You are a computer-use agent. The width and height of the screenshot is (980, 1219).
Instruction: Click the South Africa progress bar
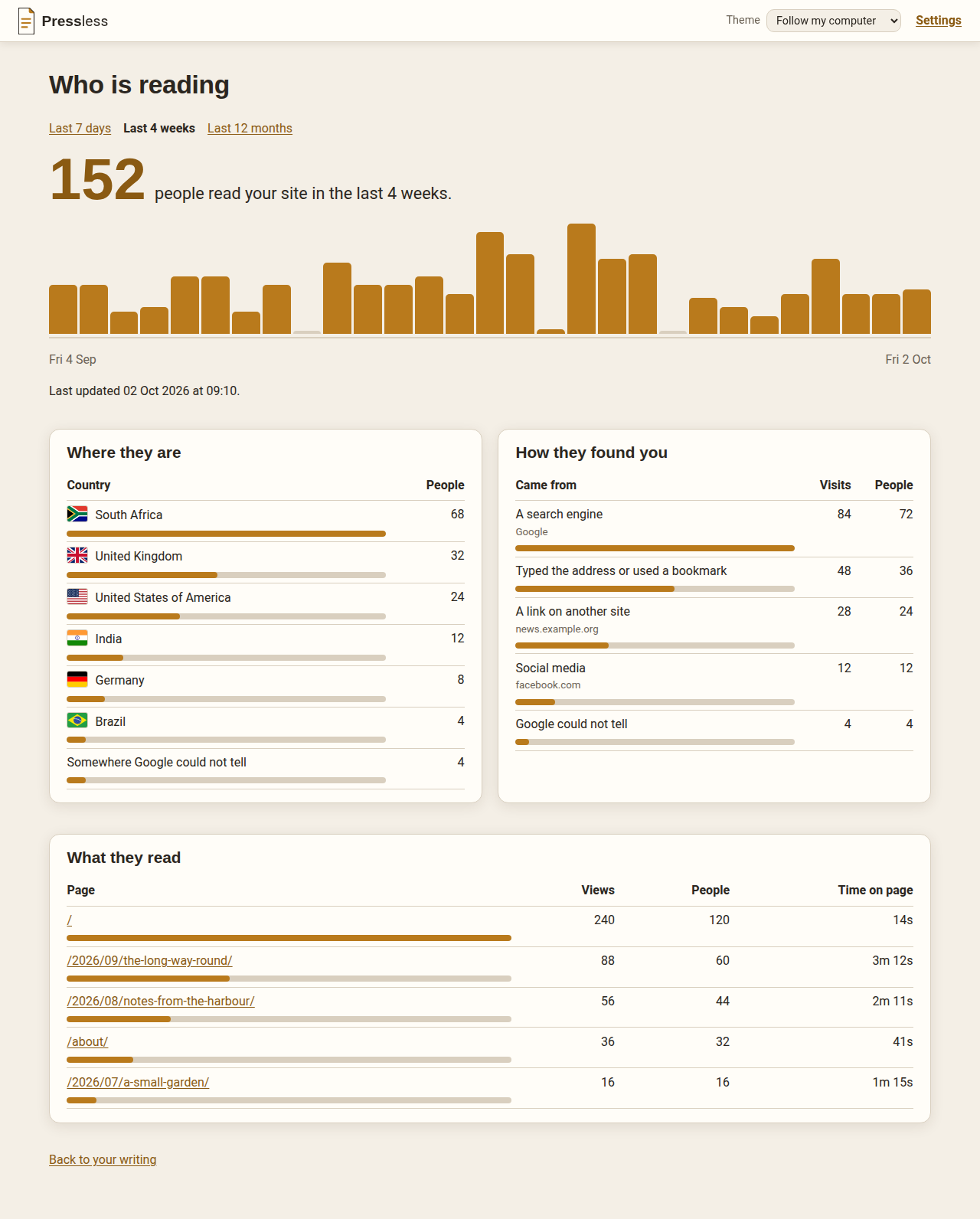(226, 534)
